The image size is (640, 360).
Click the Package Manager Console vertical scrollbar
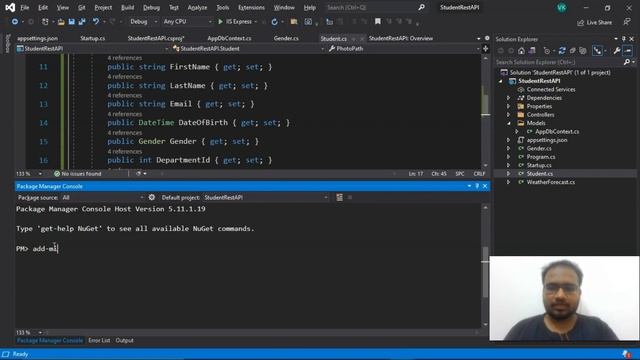click(x=485, y=266)
